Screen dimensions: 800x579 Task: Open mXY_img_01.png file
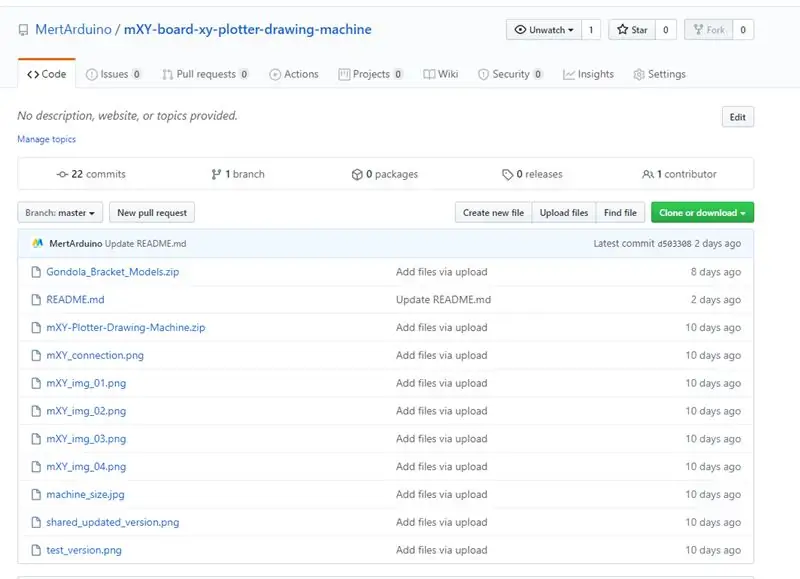86,383
